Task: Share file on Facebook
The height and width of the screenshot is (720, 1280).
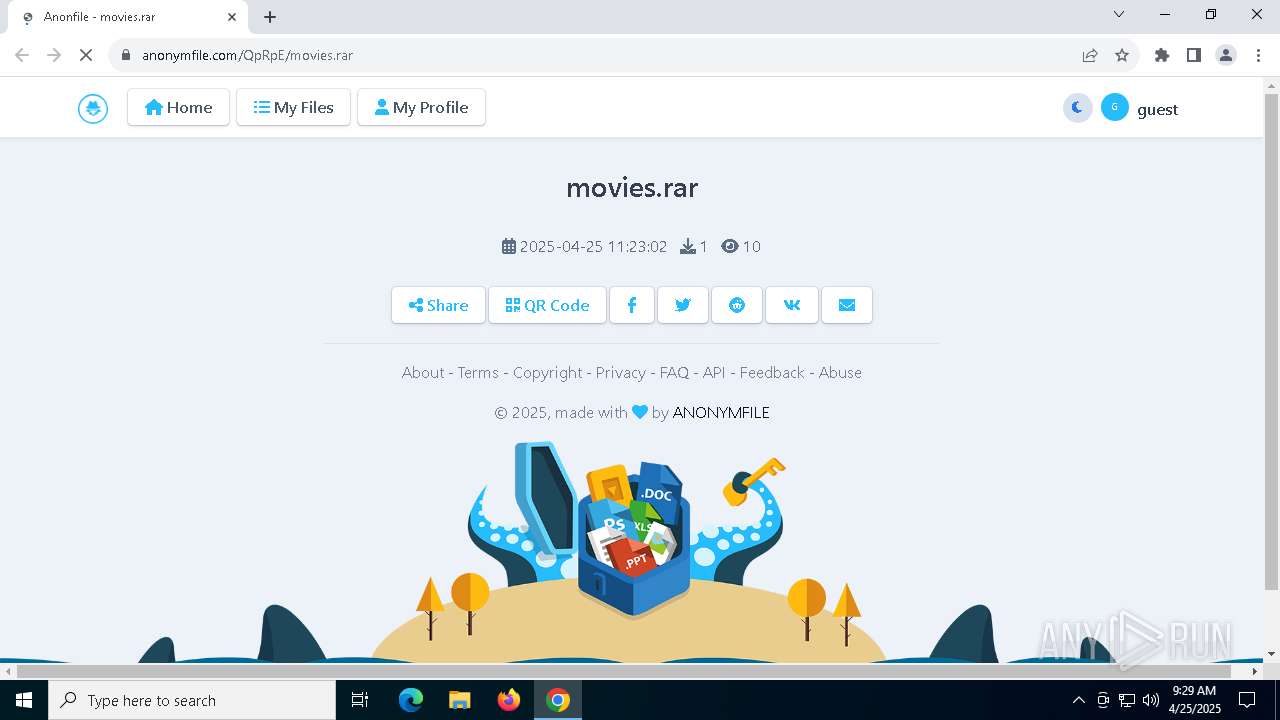Action: (632, 305)
